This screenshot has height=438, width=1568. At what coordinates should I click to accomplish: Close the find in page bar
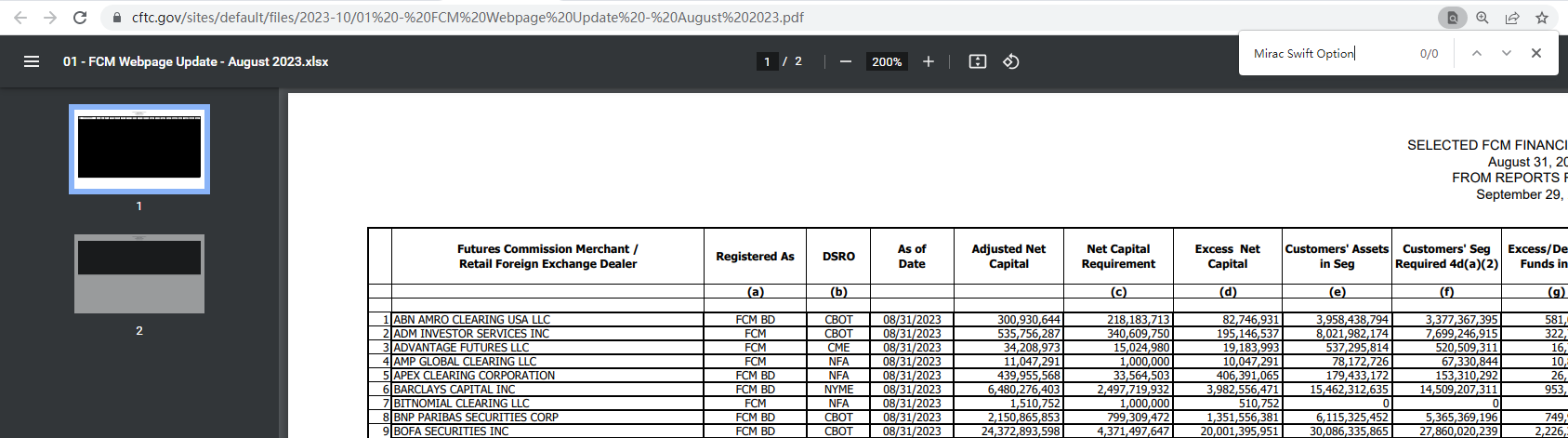[x=1536, y=53]
